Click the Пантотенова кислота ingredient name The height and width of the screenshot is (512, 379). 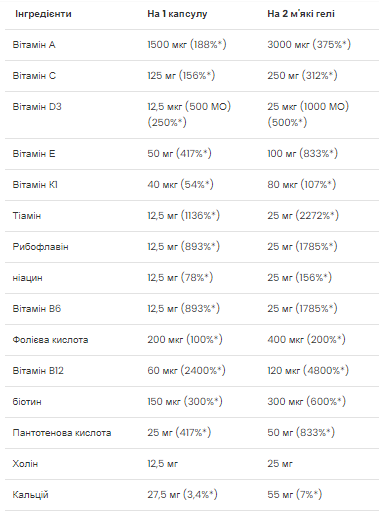(x=62, y=433)
